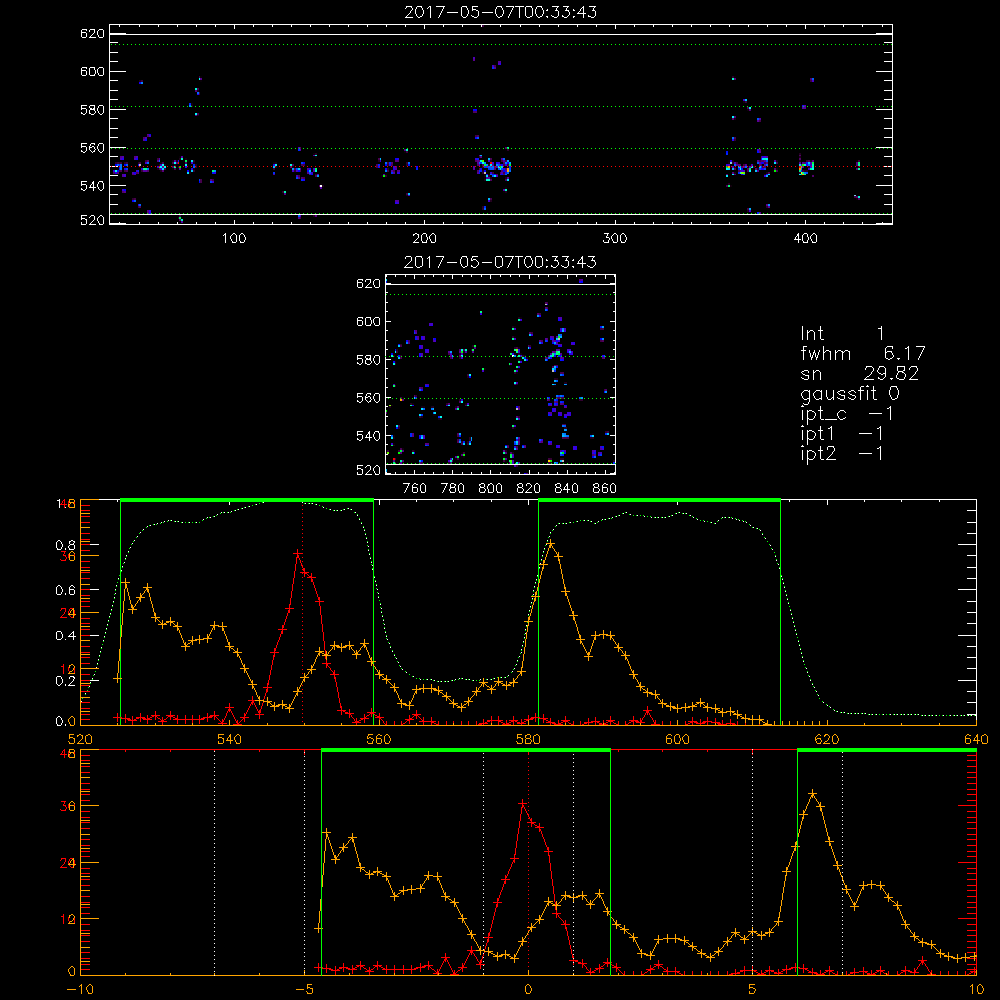
Task: Select the 'sn 29.82' readout line
Action: 860,373
